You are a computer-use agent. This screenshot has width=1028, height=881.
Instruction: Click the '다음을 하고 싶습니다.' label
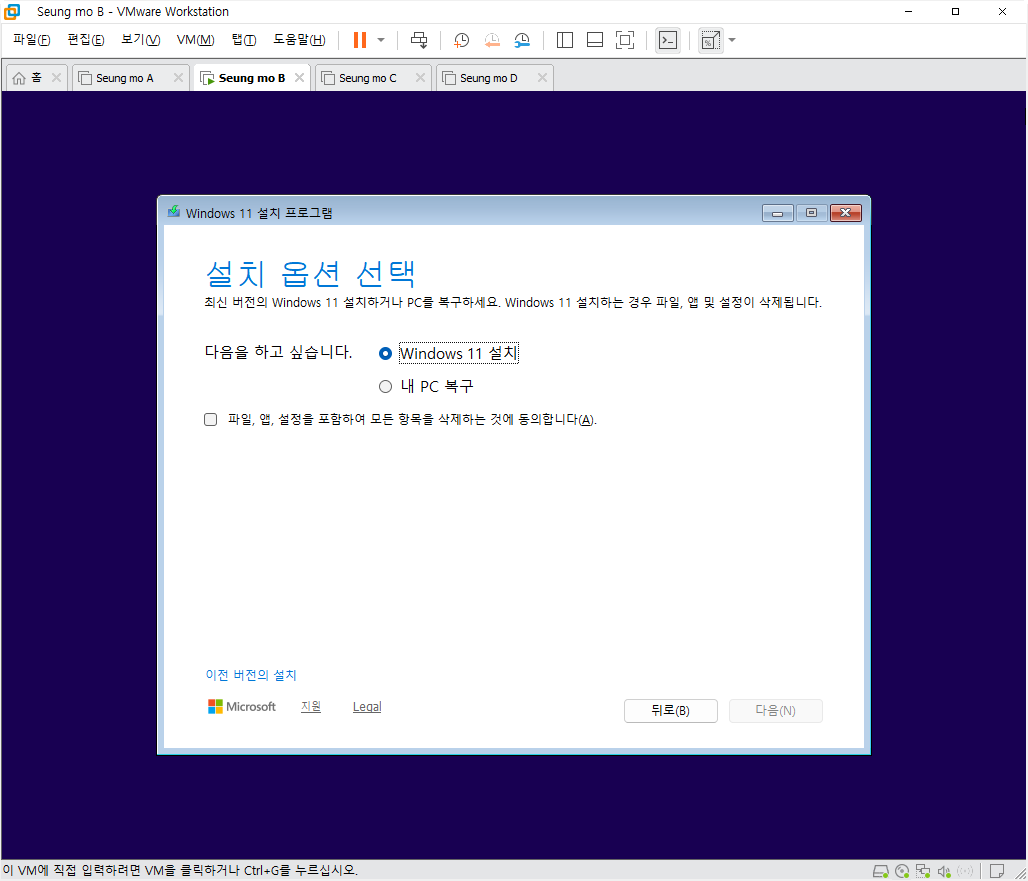pos(279,352)
